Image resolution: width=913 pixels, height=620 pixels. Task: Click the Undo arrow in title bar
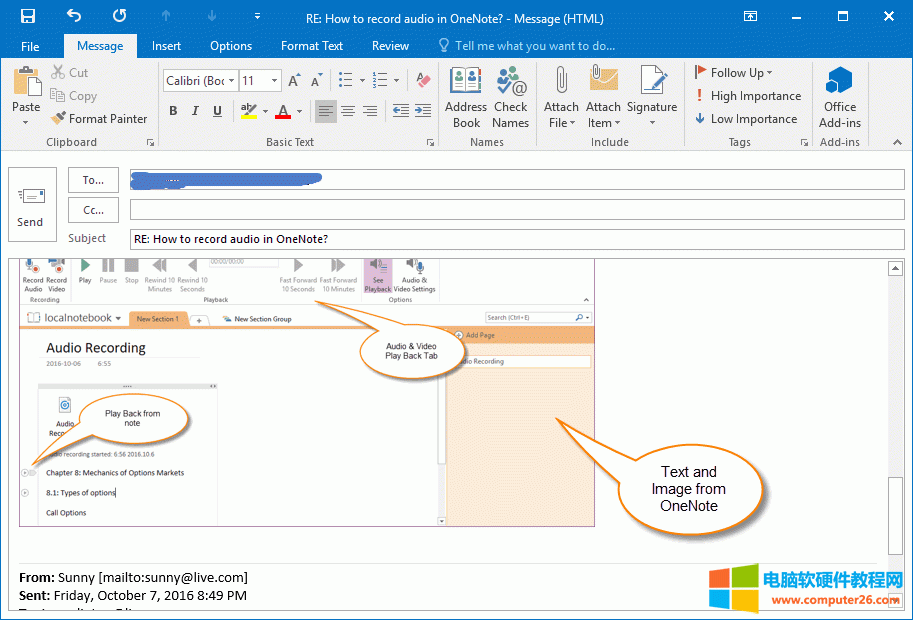point(74,16)
